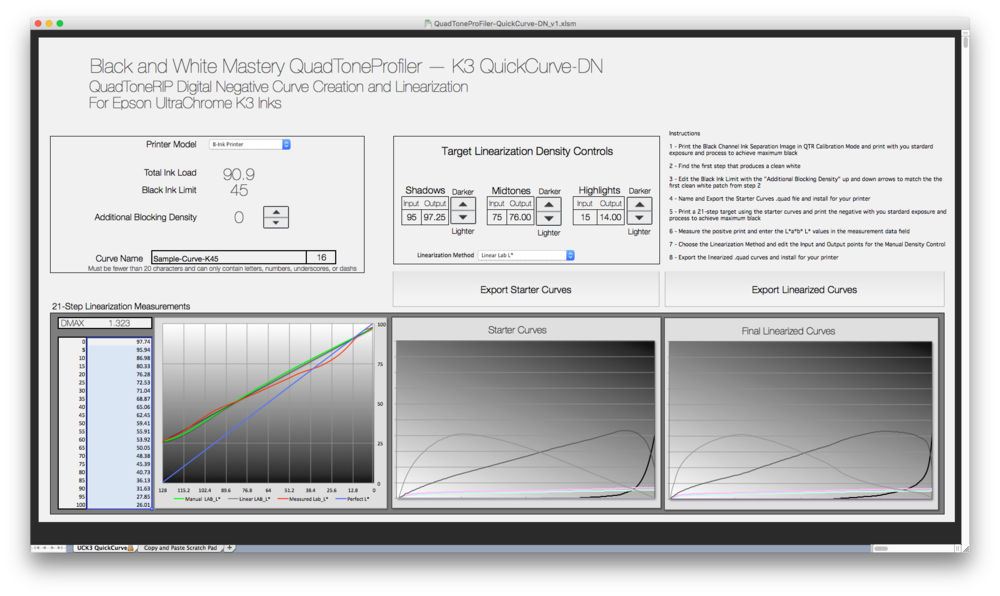Click the Measured Lab_L* legend entry

click(x=302, y=499)
